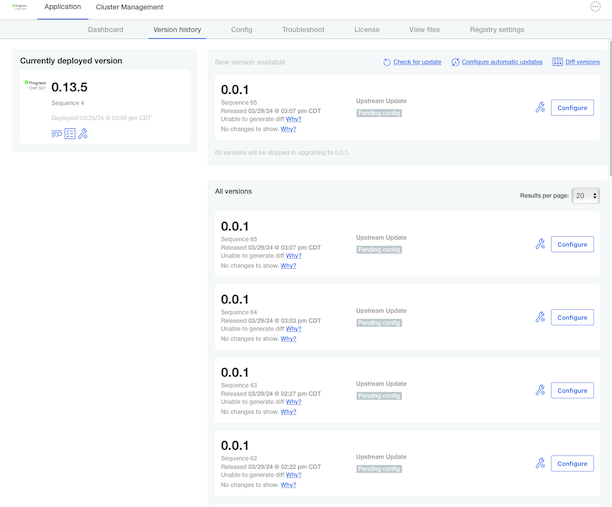Click the Check for update refresh icon
This screenshot has height=507, width=612.
[x=387, y=62]
